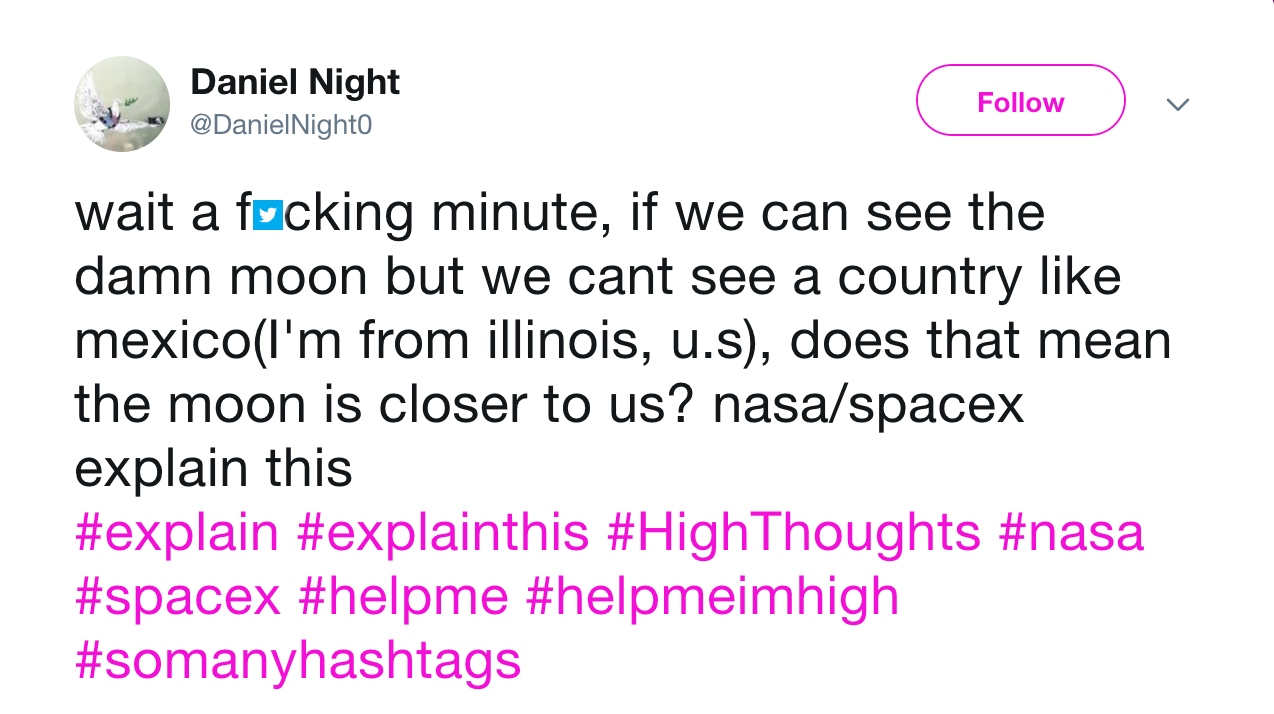Open the #explain hashtag
This screenshot has width=1274, height=714.
[176, 531]
